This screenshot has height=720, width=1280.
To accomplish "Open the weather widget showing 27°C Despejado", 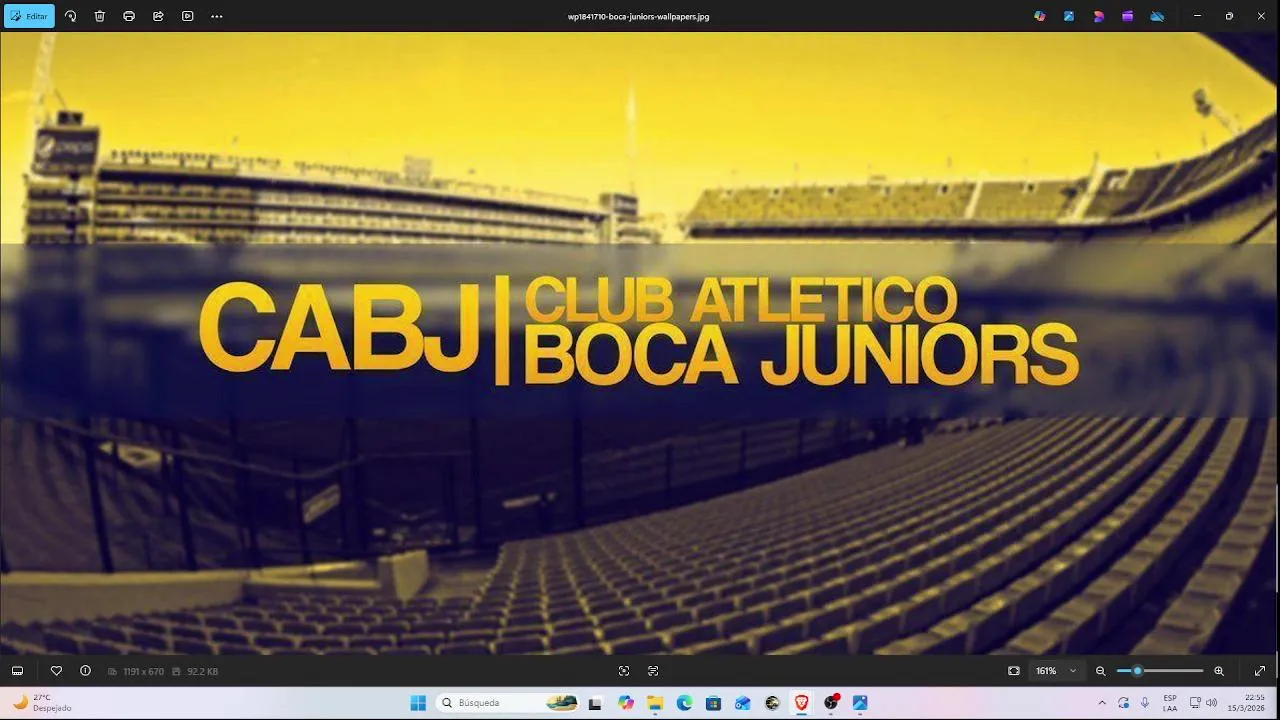I will (x=42, y=703).
